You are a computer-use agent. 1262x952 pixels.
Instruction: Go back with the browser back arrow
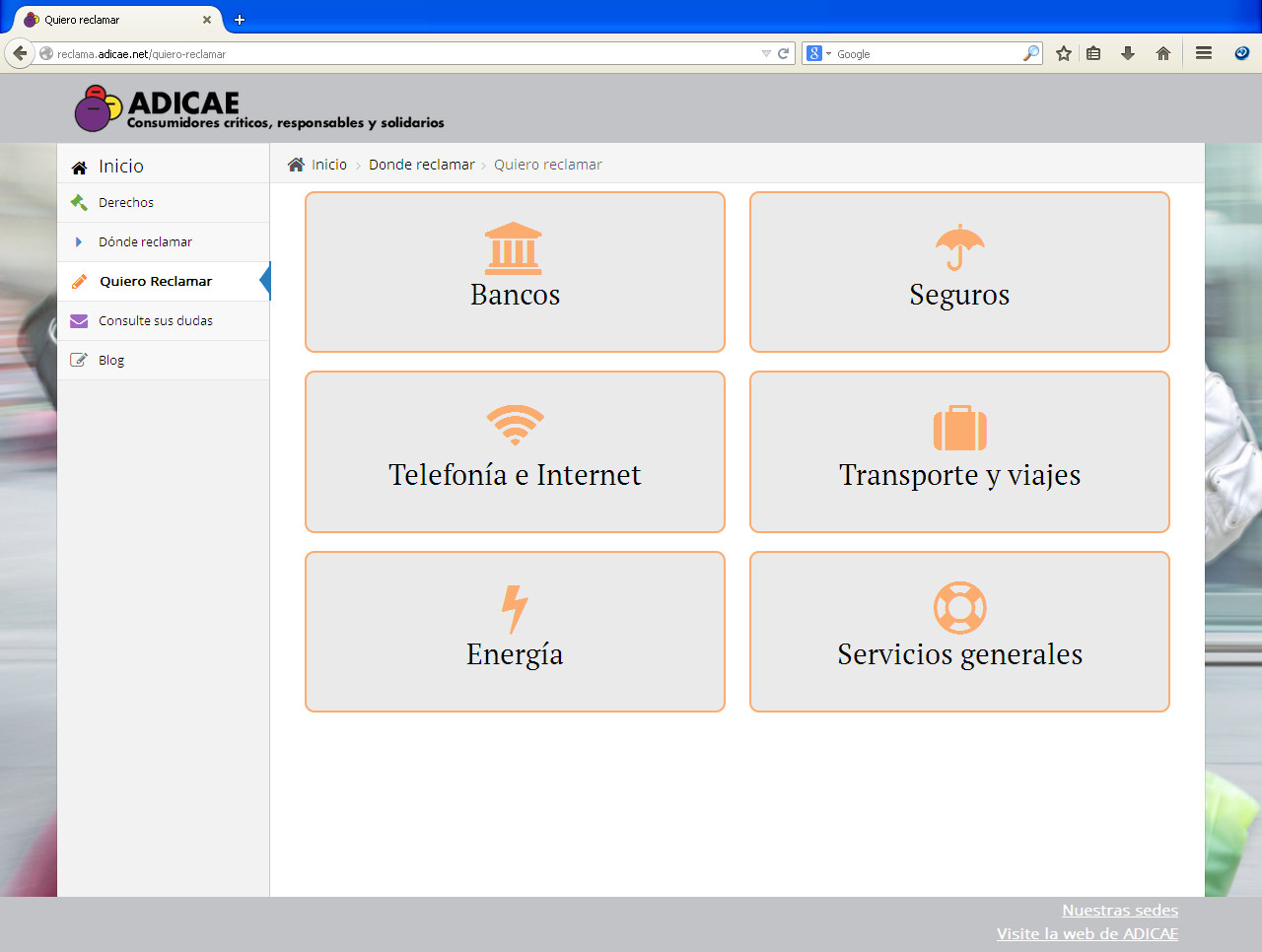pos(19,53)
